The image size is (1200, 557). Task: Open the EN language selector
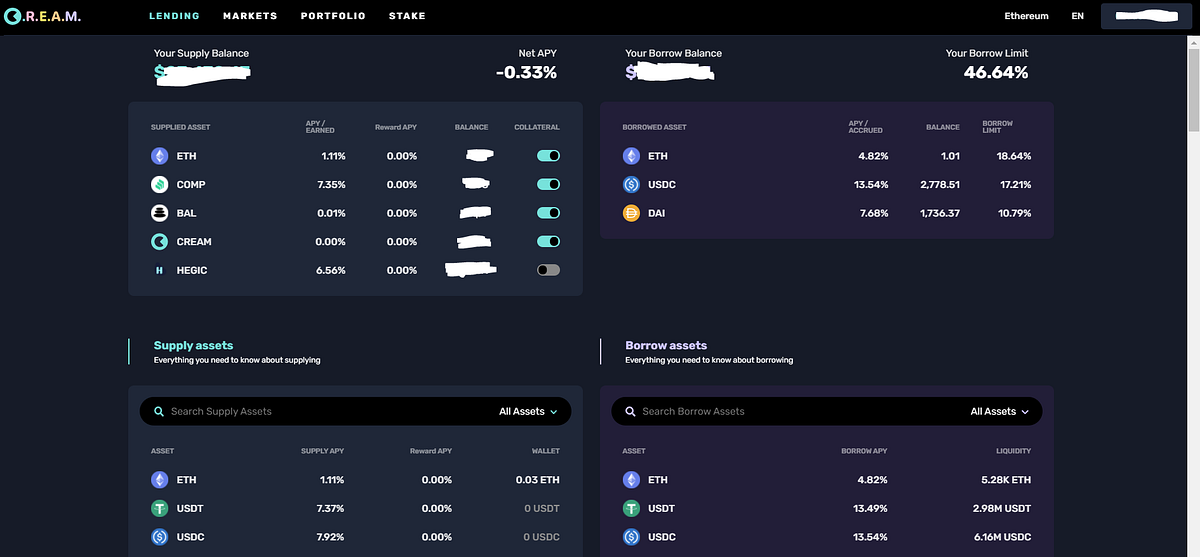[1077, 16]
